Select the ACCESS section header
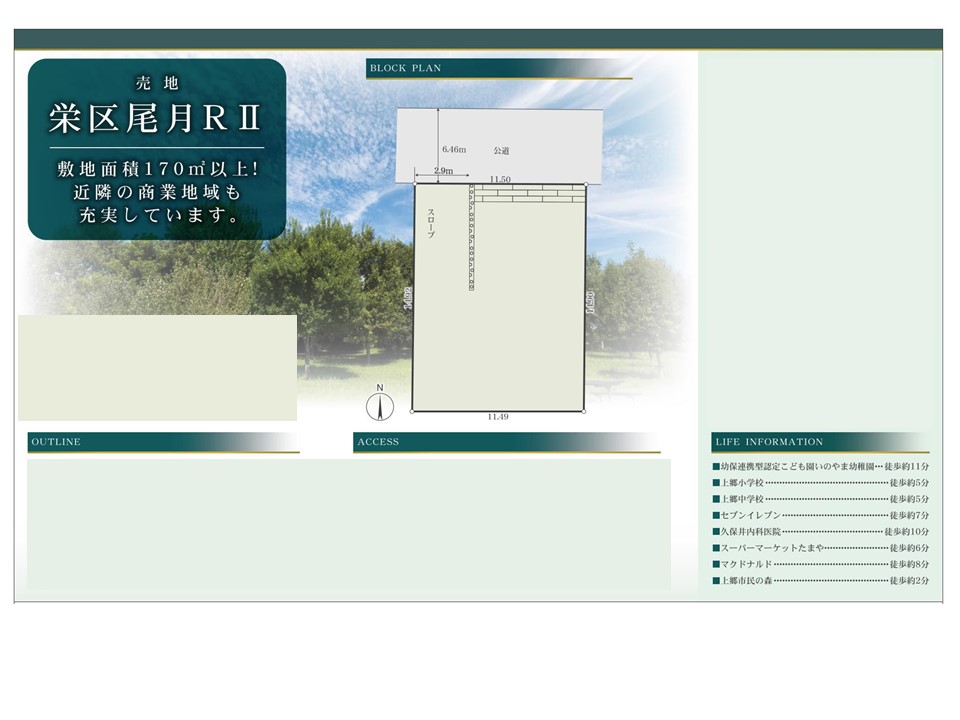The height and width of the screenshot is (720, 960). pyautogui.click(x=378, y=442)
